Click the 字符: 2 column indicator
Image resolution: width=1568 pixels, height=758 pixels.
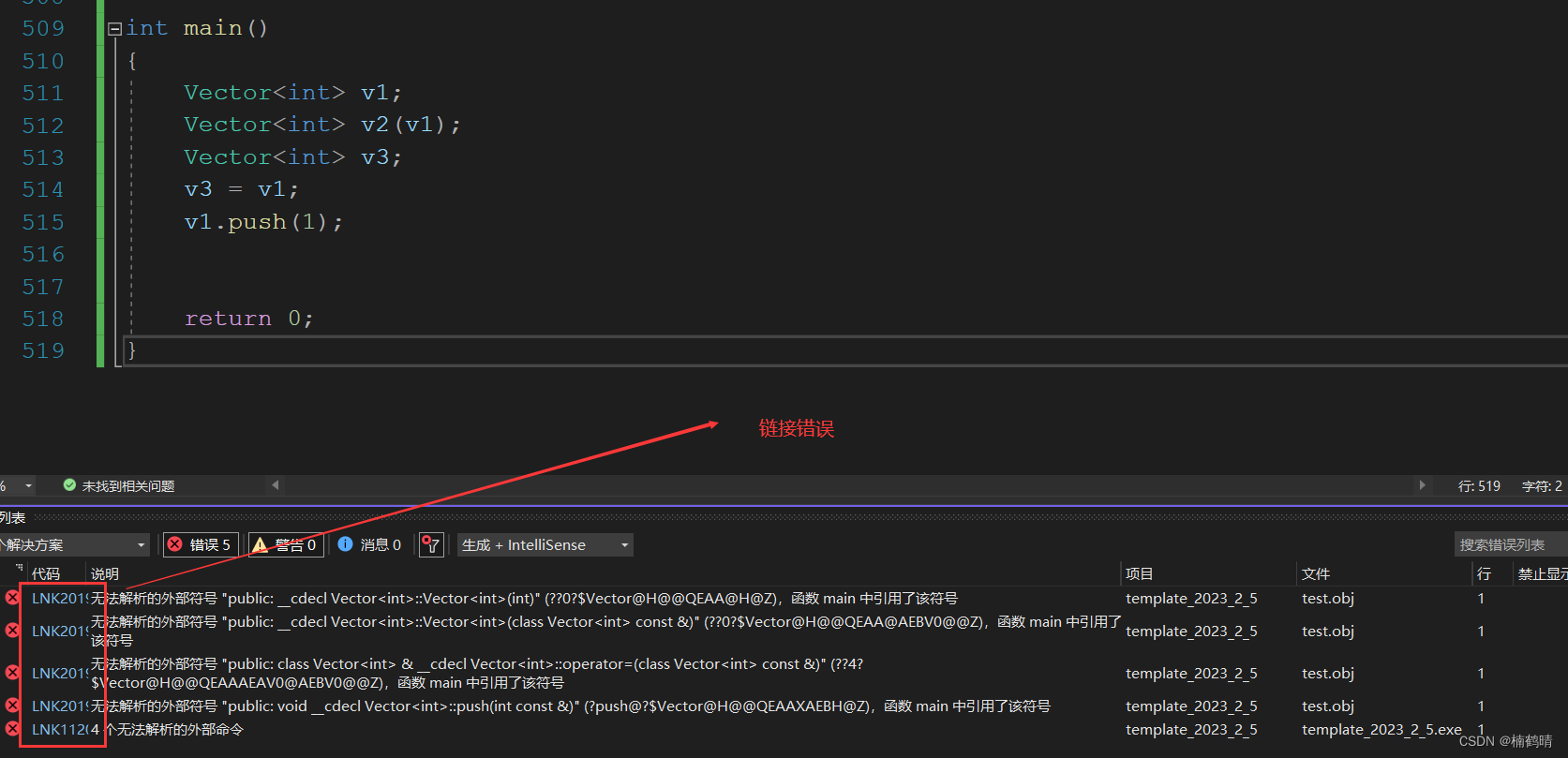[1542, 486]
